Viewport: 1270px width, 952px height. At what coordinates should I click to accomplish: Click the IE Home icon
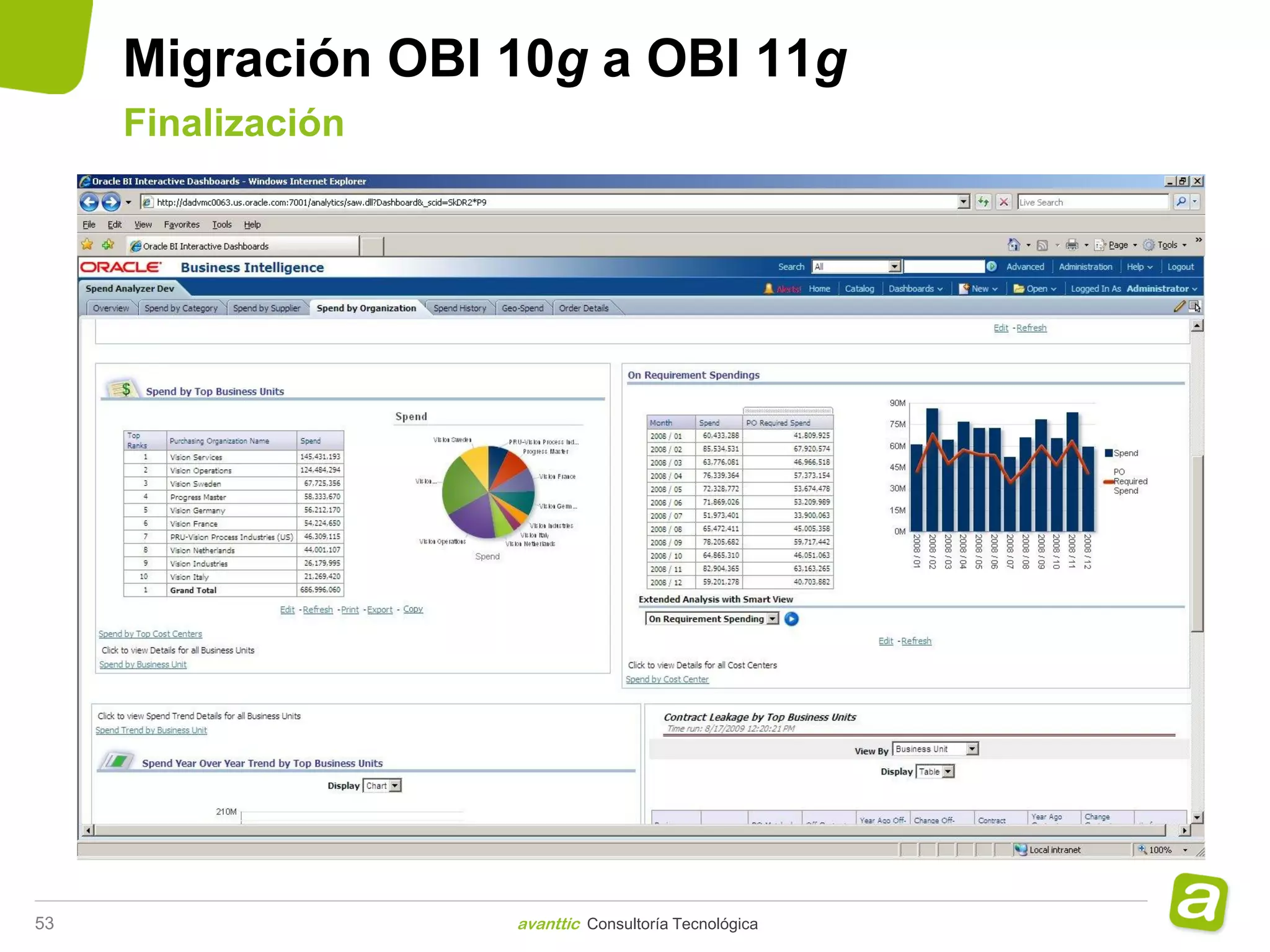click(x=1013, y=245)
